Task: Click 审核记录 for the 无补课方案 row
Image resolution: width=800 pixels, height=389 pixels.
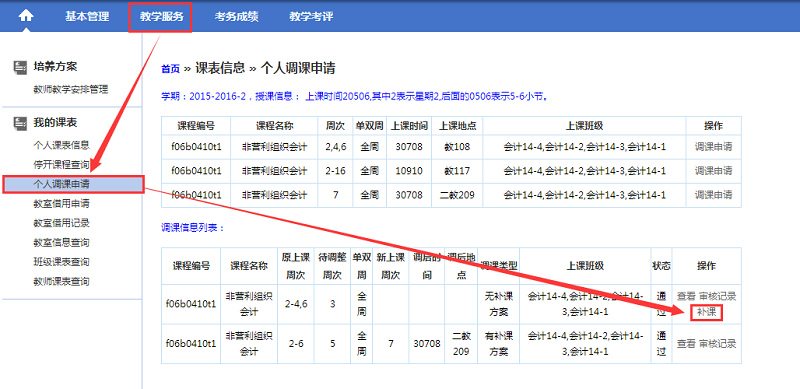Action: [717, 296]
